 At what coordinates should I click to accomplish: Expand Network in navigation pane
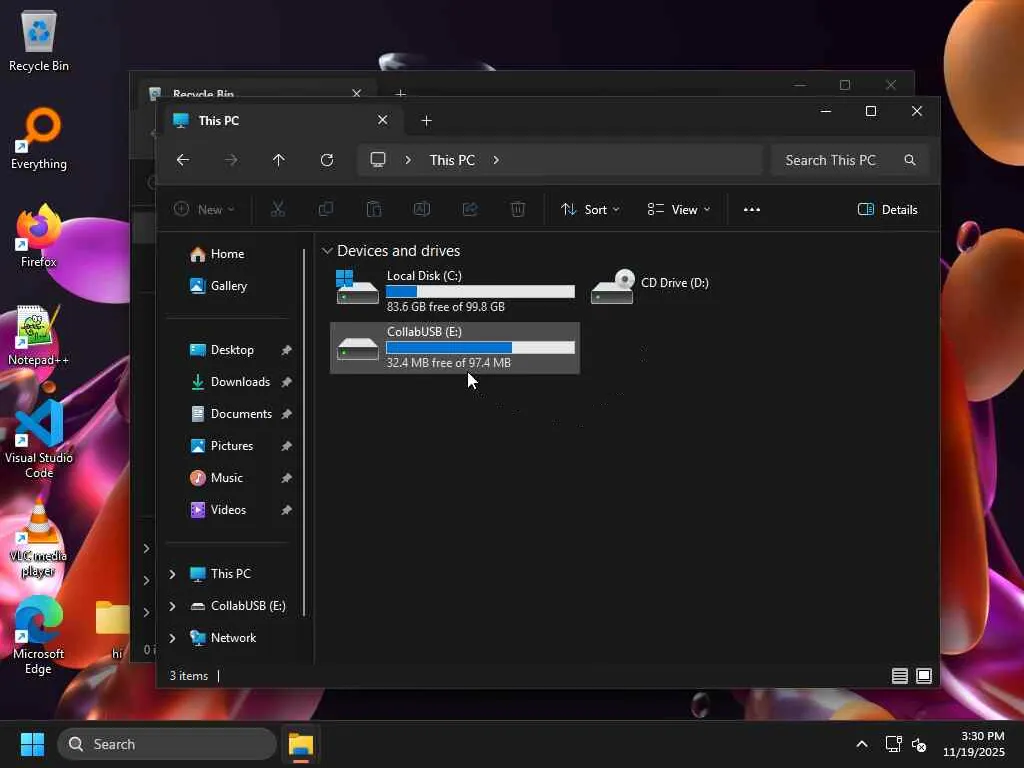coord(172,638)
